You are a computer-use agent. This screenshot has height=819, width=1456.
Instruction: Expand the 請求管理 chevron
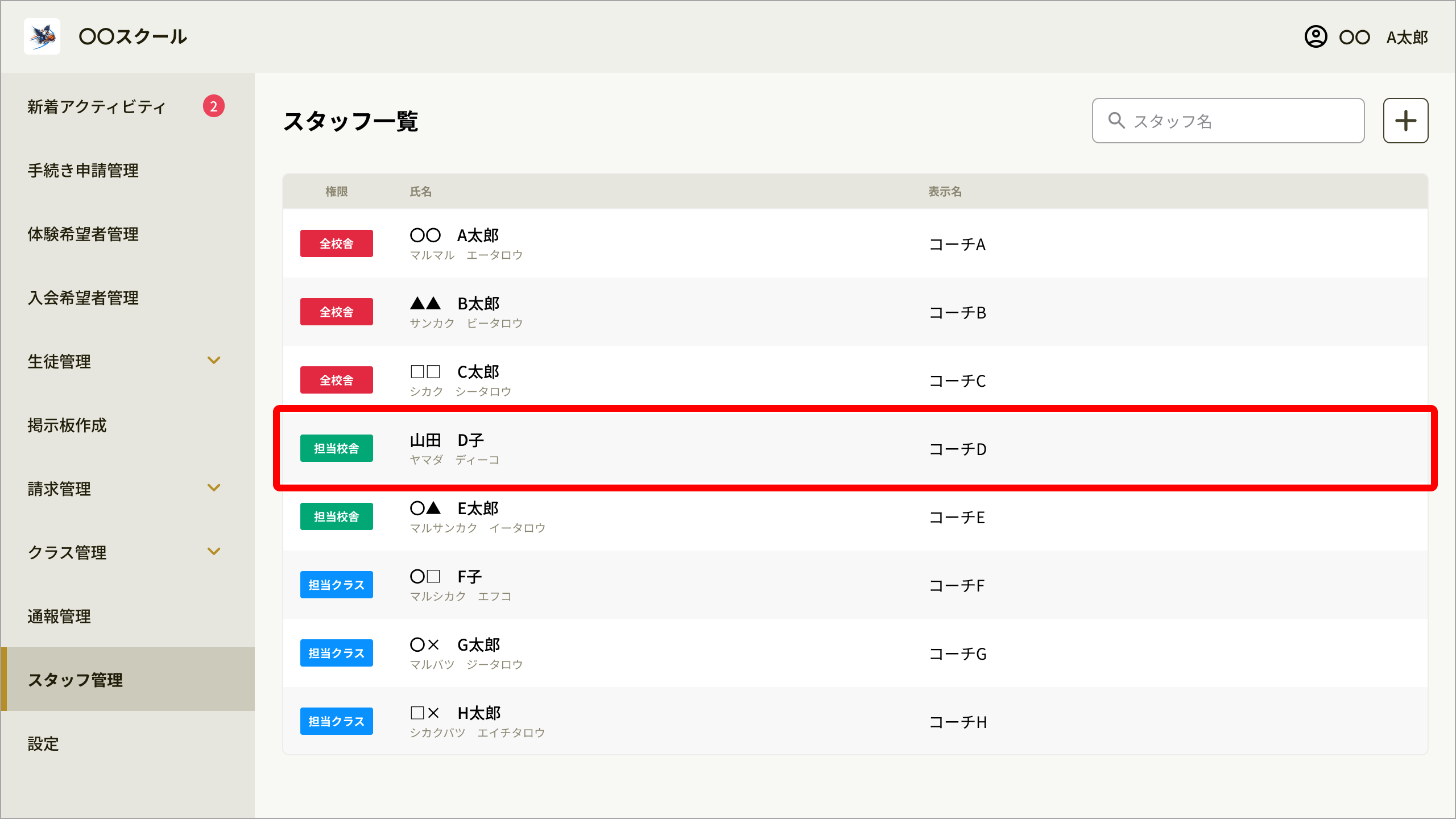[x=214, y=488]
